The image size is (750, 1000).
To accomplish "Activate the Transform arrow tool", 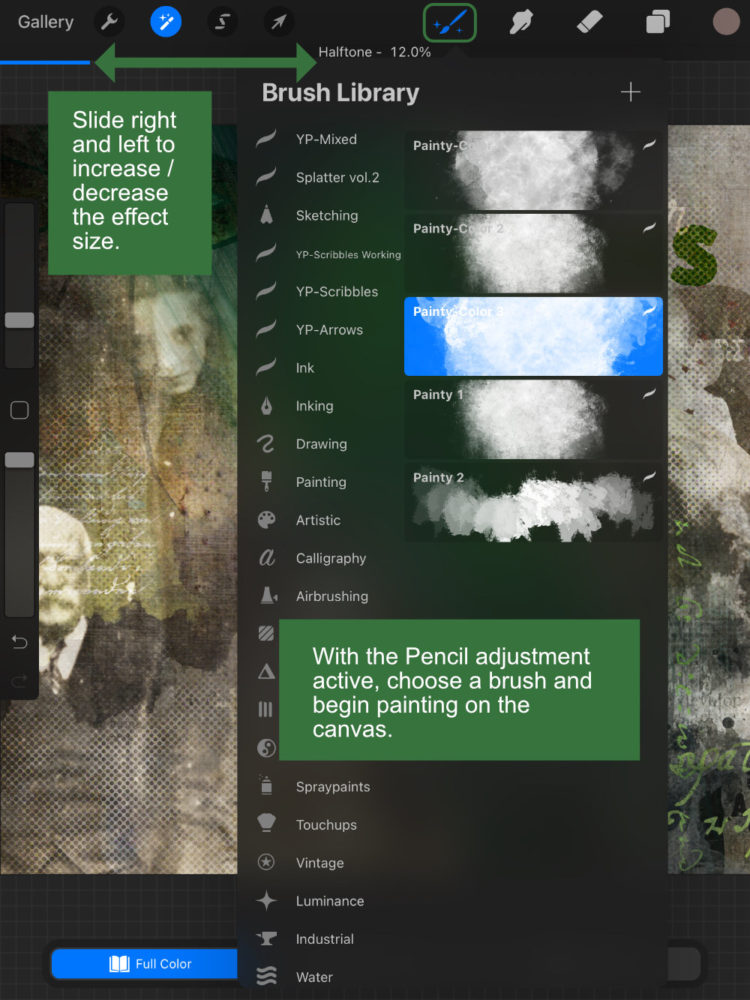I will pos(279,21).
